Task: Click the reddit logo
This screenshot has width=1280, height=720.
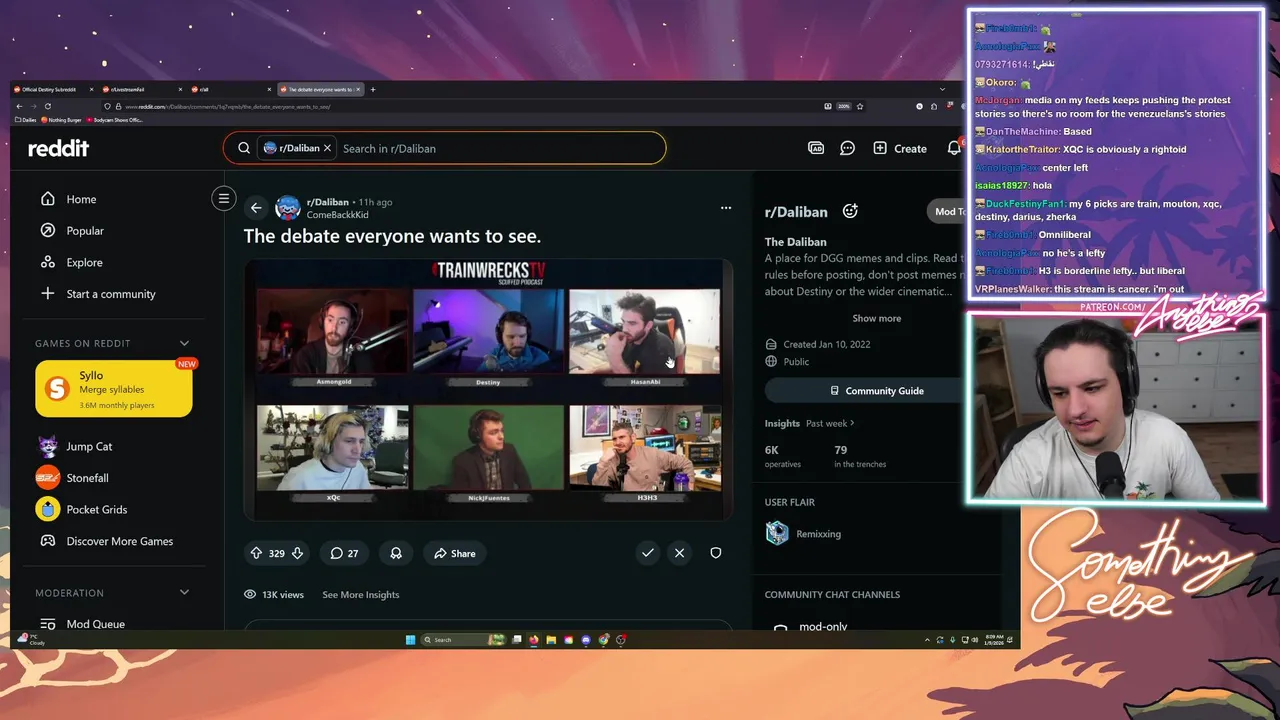Action: [x=58, y=148]
